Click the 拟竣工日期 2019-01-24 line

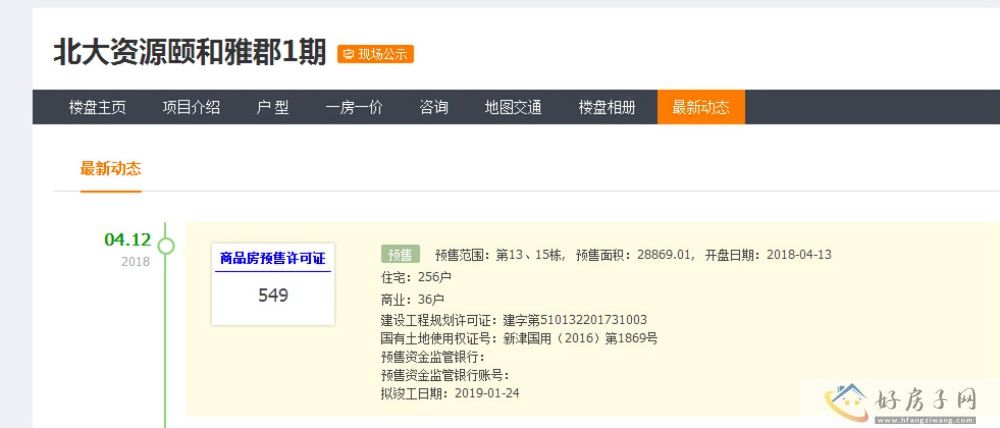pos(449,393)
